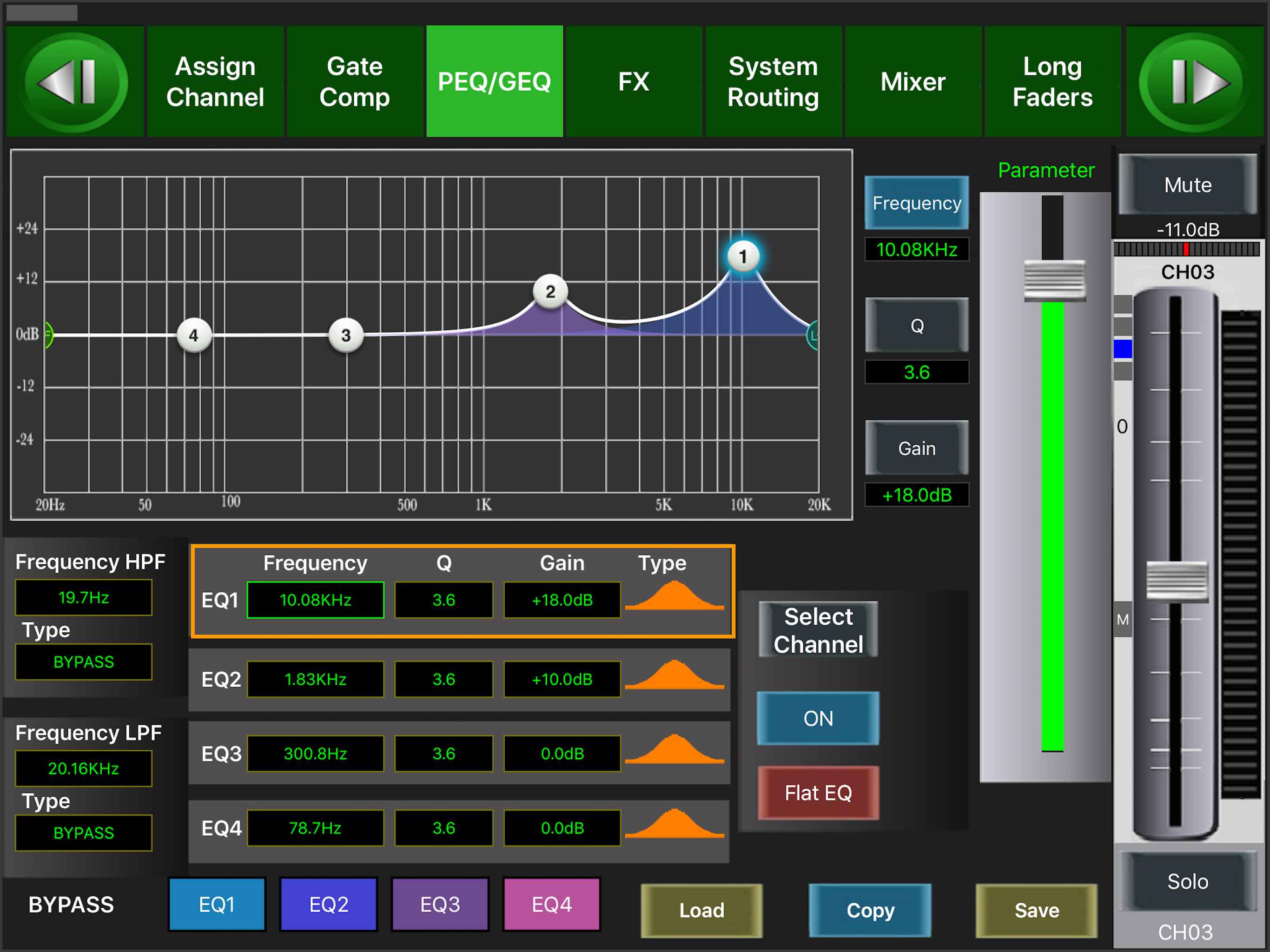Image resolution: width=1270 pixels, height=952 pixels.
Task: Select EQ node 2 on the graph
Action: click(x=550, y=291)
